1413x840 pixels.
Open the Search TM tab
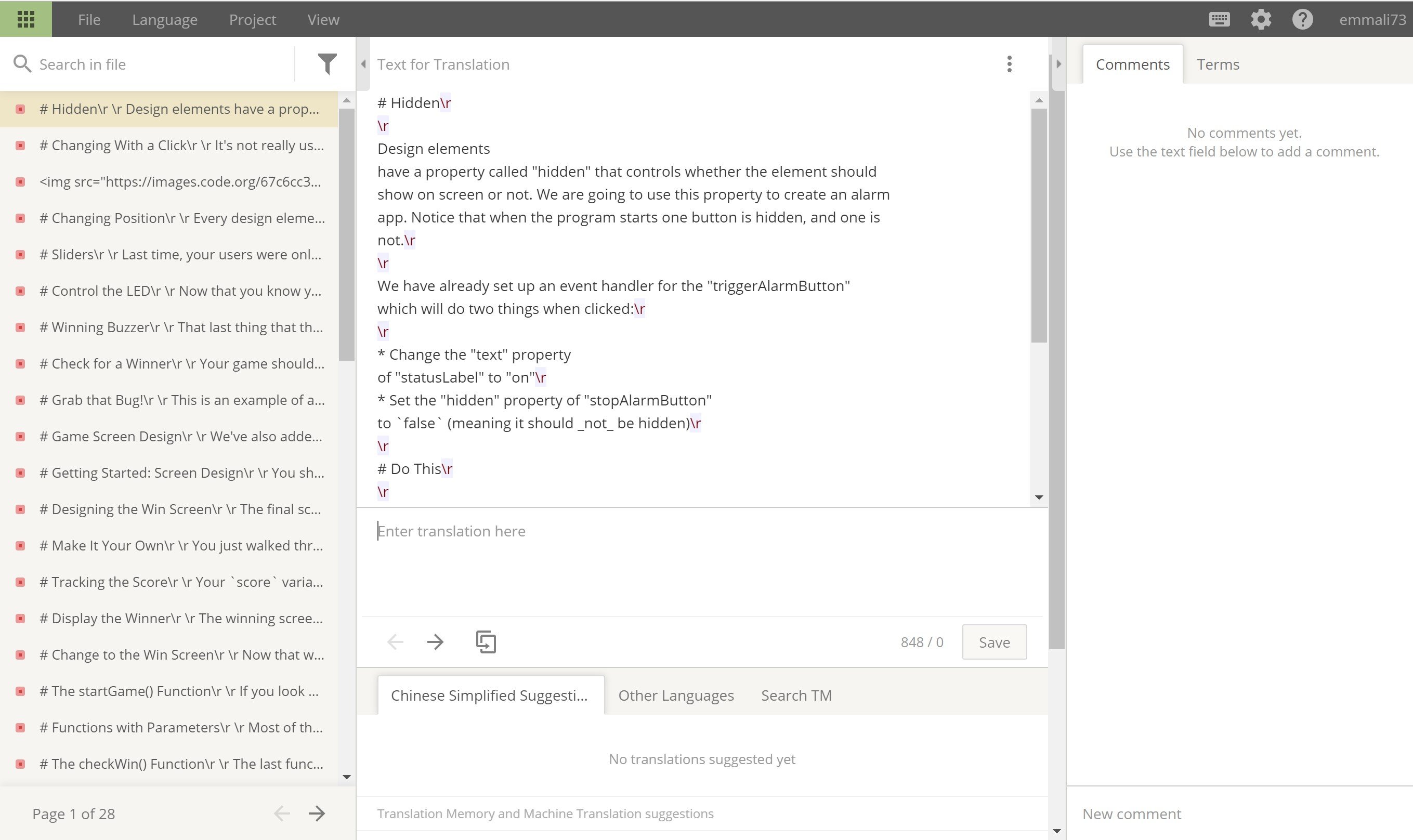pos(796,695)
